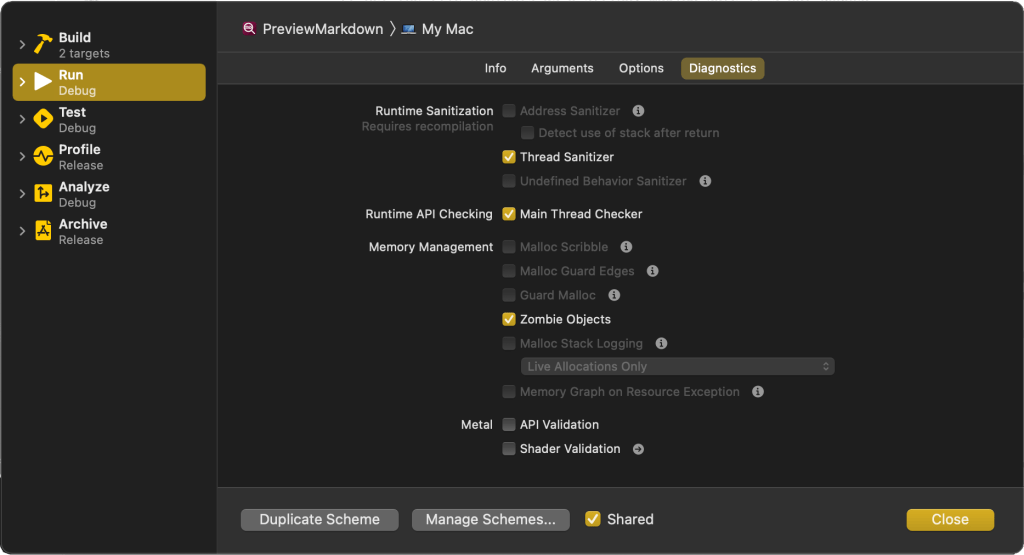Switch to the Arguments tab
Viewport: 1024px width, 555px height.
(562, 68)
